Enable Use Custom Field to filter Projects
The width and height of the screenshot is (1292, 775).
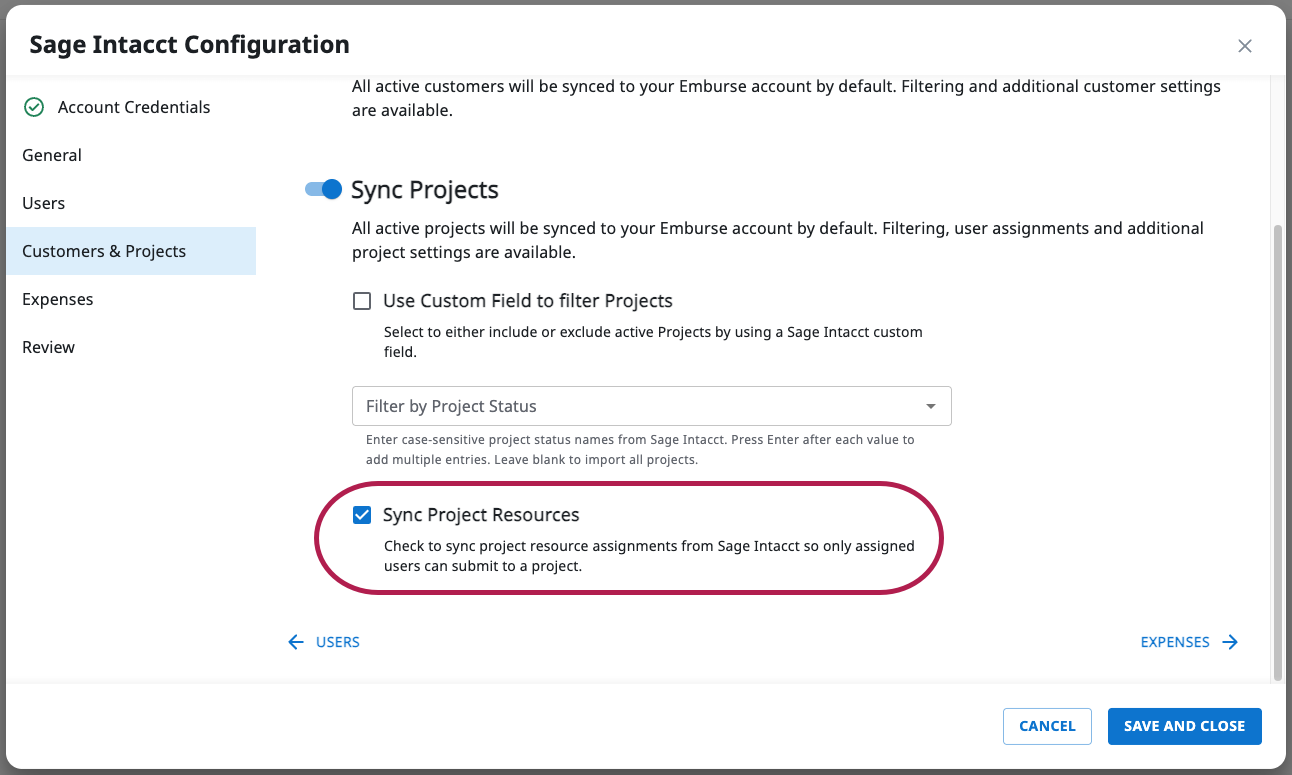click(362, 301)
